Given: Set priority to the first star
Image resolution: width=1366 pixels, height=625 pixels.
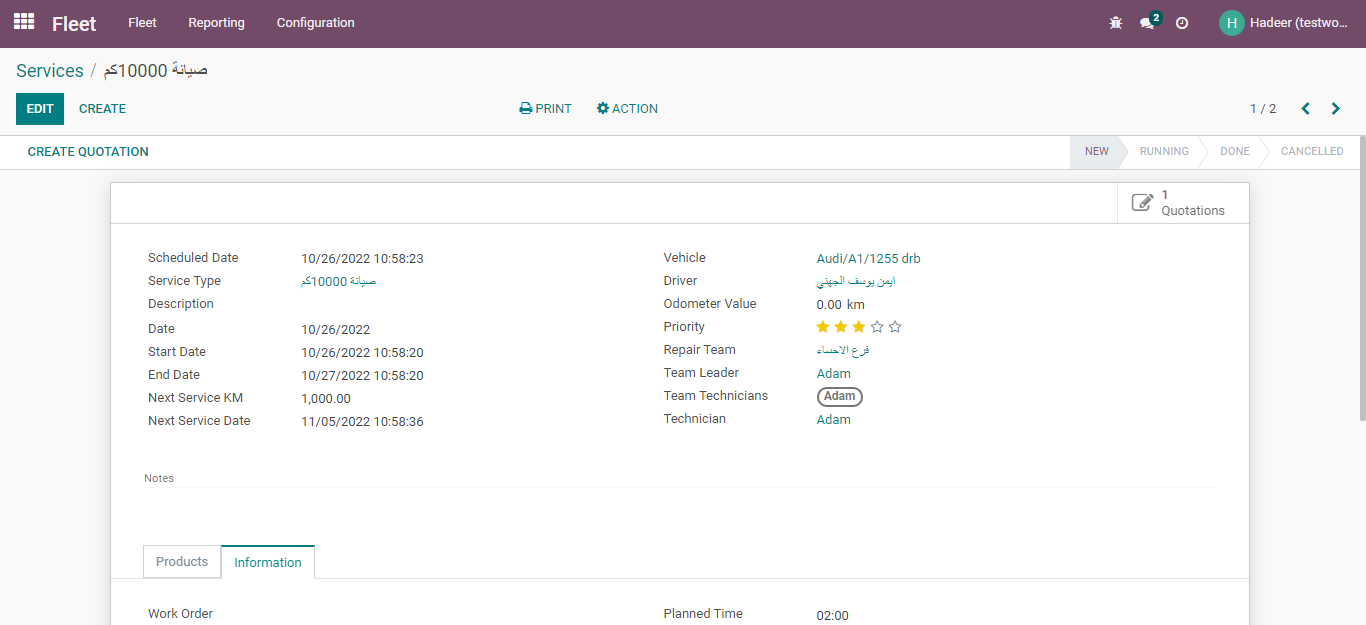Looking at the screenshot, I should 823,327.
